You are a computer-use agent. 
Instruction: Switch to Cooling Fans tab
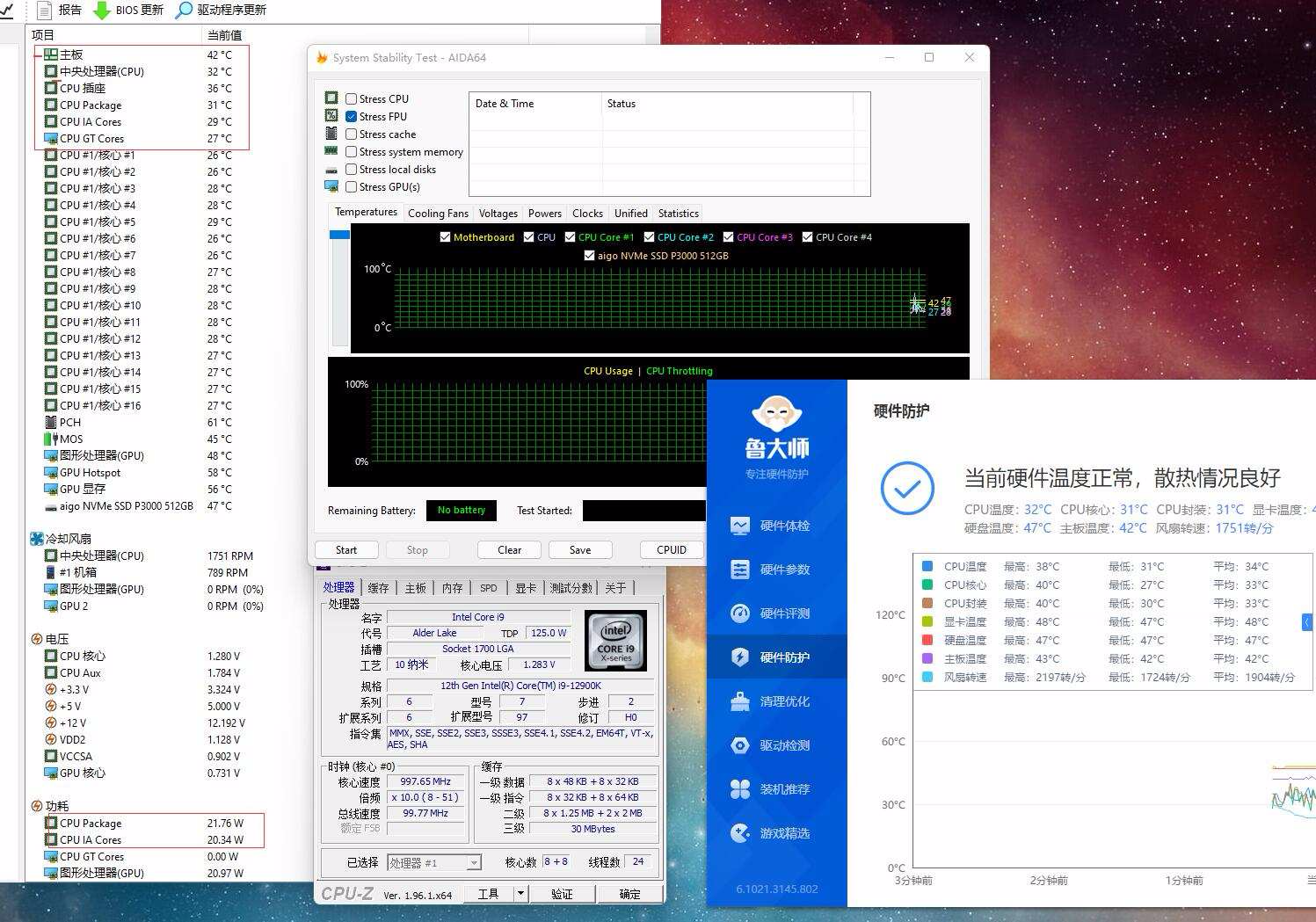click(x=438, y=213)
